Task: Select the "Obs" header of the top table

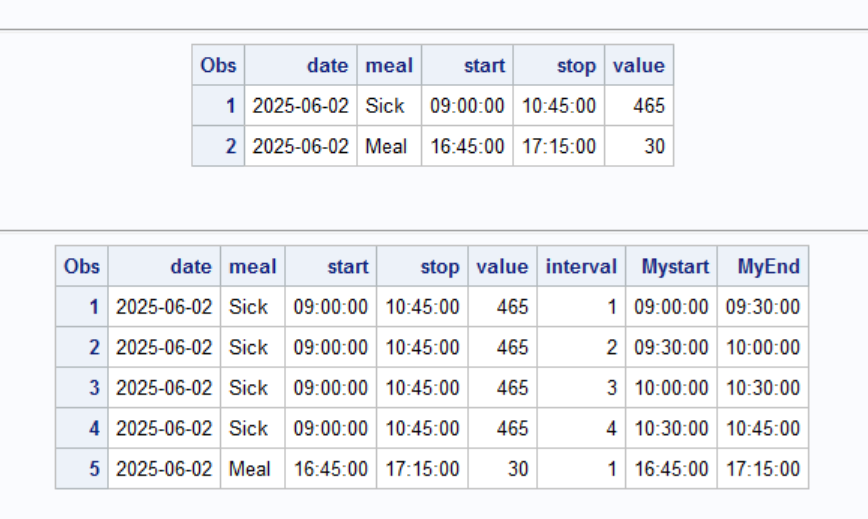Action: (x=218, y=66)
